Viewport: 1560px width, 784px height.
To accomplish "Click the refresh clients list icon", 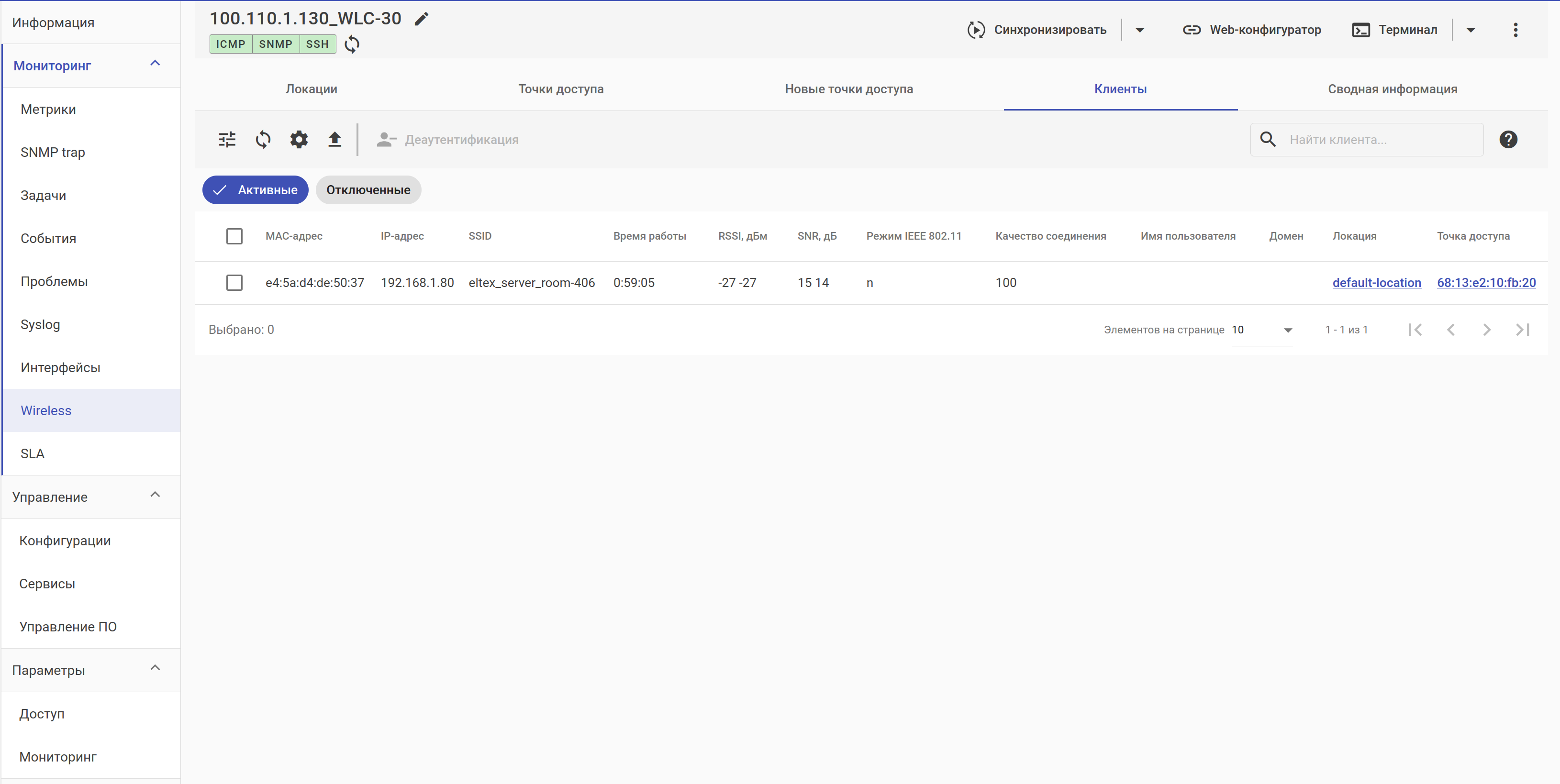I will coord(263,140).
